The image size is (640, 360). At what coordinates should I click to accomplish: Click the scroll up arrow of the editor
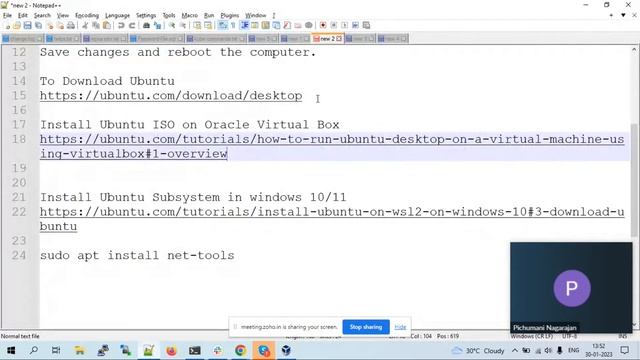(634, 49)
